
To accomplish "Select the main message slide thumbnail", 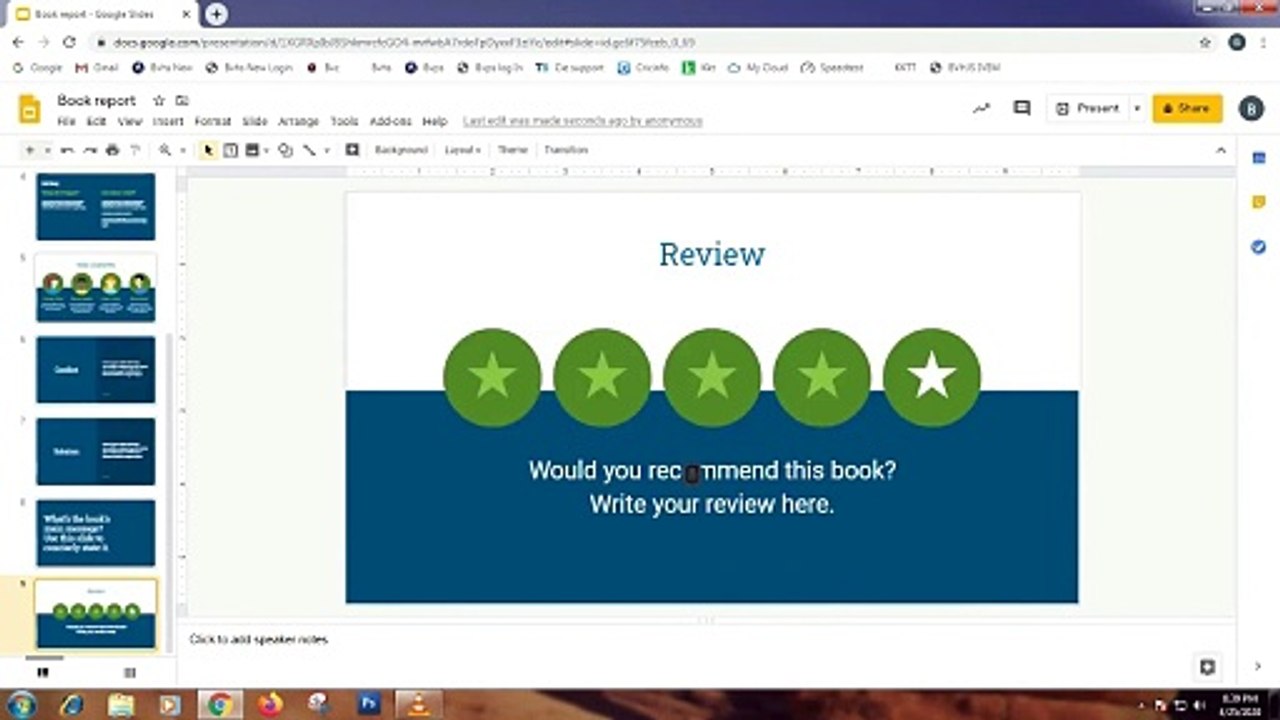I will point(96,533).
